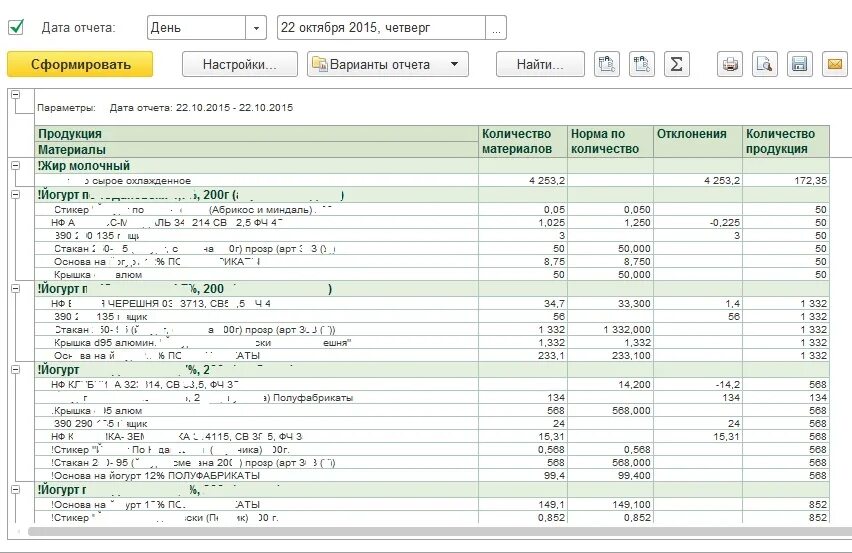852x553 pixels.
Task: Open Настройки... settings
Action: [x=240, y=64]
